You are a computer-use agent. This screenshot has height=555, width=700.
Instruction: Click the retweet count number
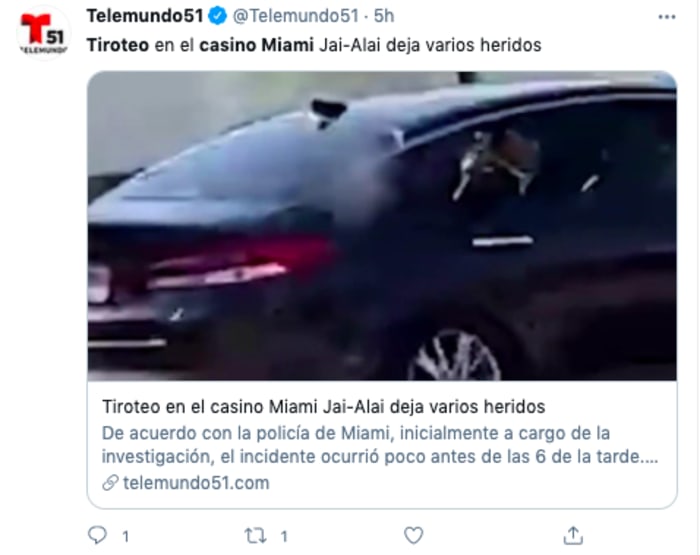click(x=284, y=536)
